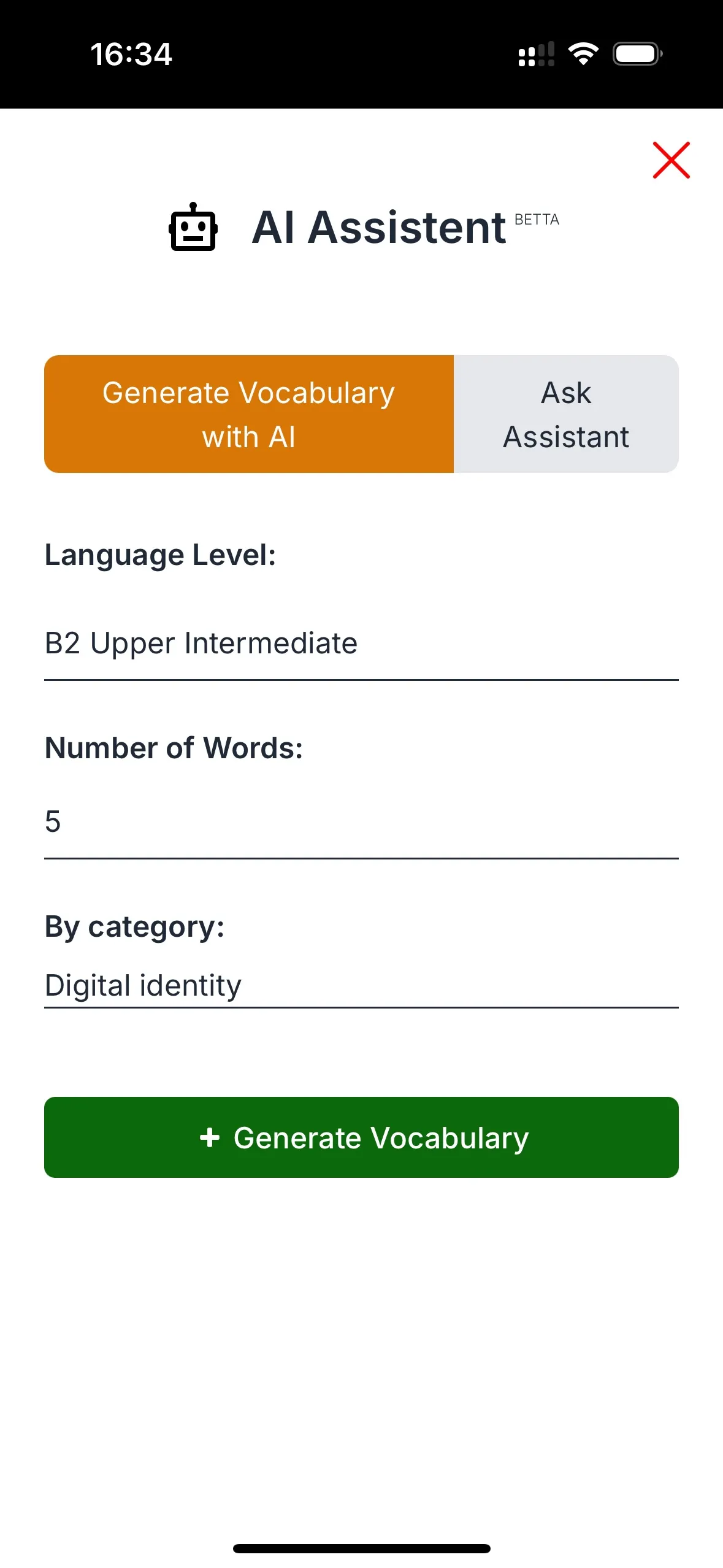Tap the By category label
Viewport: 723px width, 1568px height.
pos(134,926)
